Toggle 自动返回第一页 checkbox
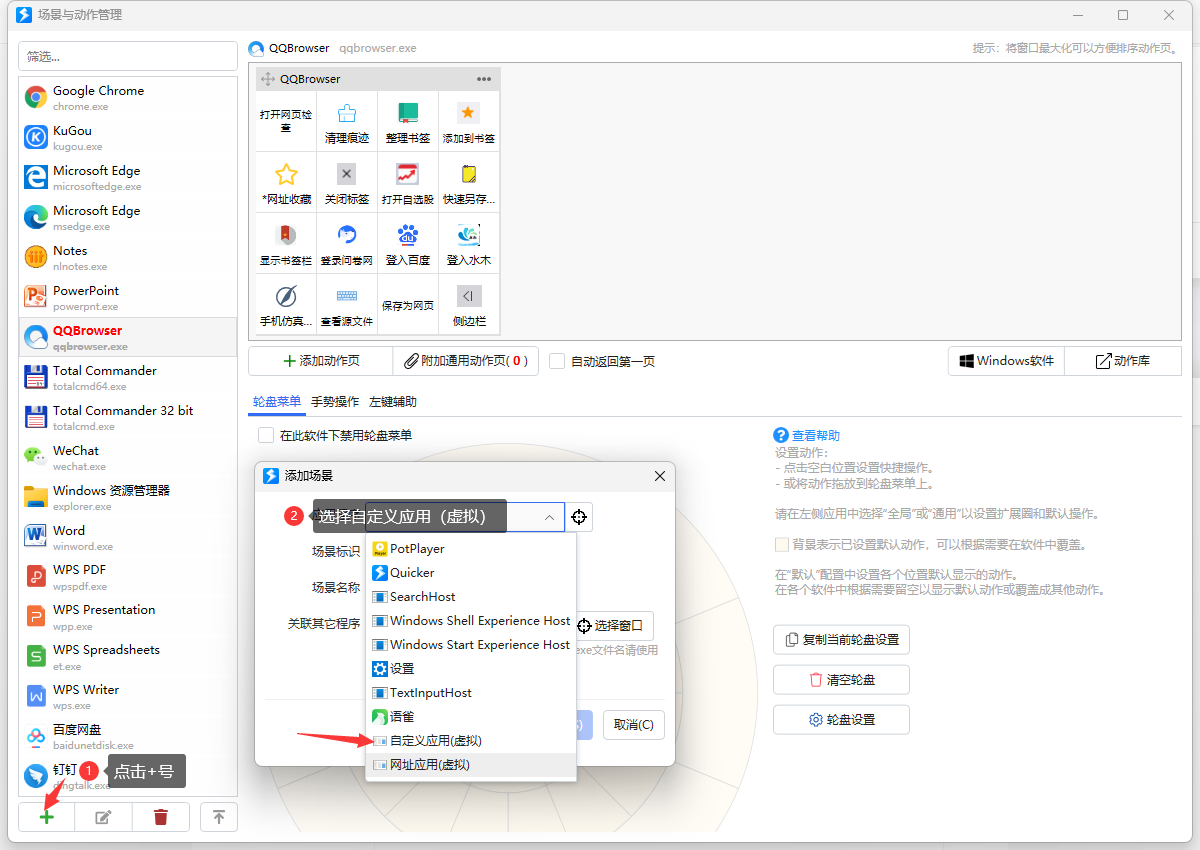Image resolution: width=1200 pixels, height=850 pixels. pyautogui.click(x=557, y=361)
